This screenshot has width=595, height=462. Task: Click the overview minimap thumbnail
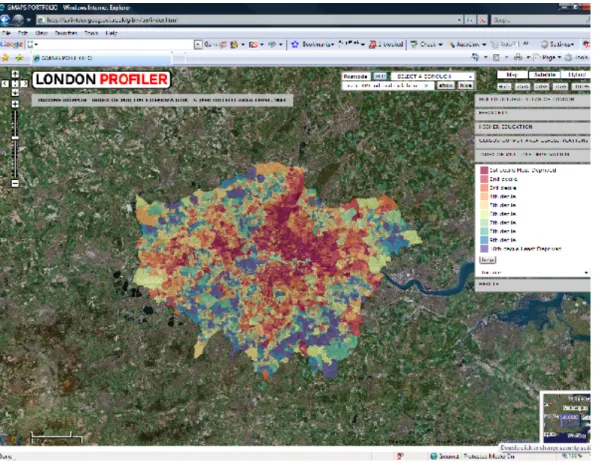click(x=565, y=418)
